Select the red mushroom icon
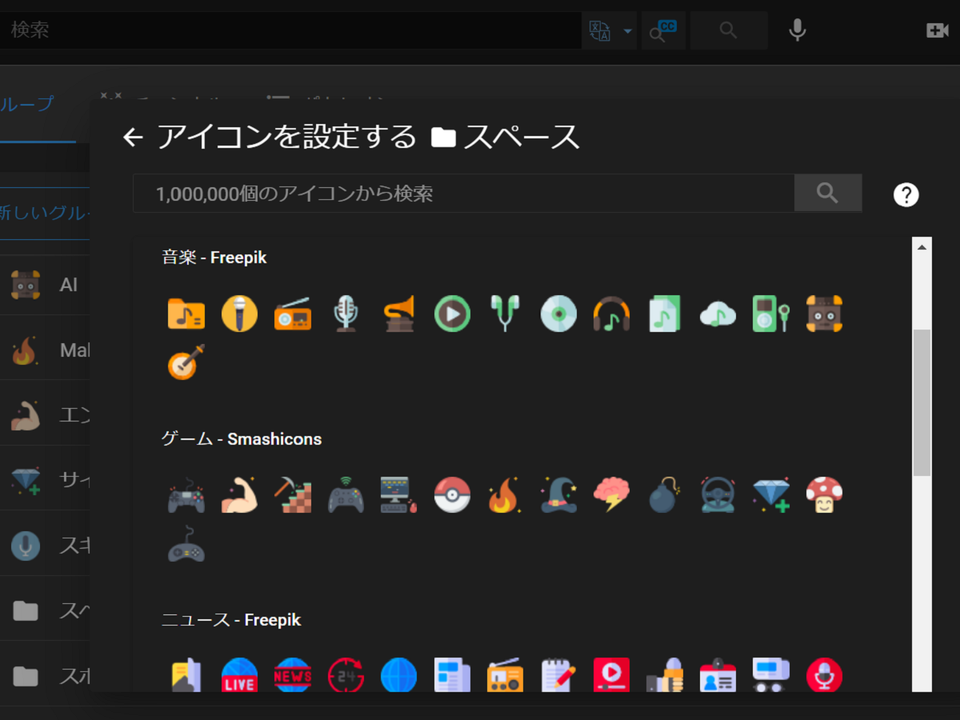Image resolution: width=960 pixels, height=720 pixels. 824,495
